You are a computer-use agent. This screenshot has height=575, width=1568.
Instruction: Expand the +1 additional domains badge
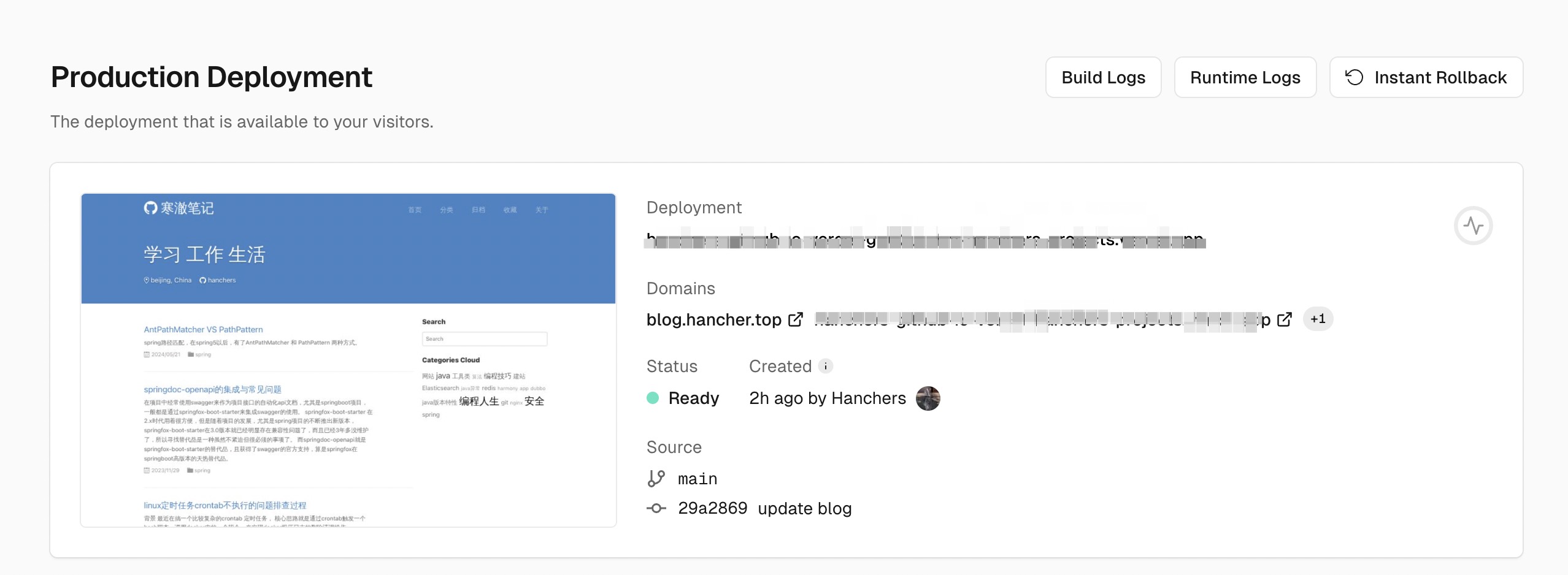tap(1318, 319)
